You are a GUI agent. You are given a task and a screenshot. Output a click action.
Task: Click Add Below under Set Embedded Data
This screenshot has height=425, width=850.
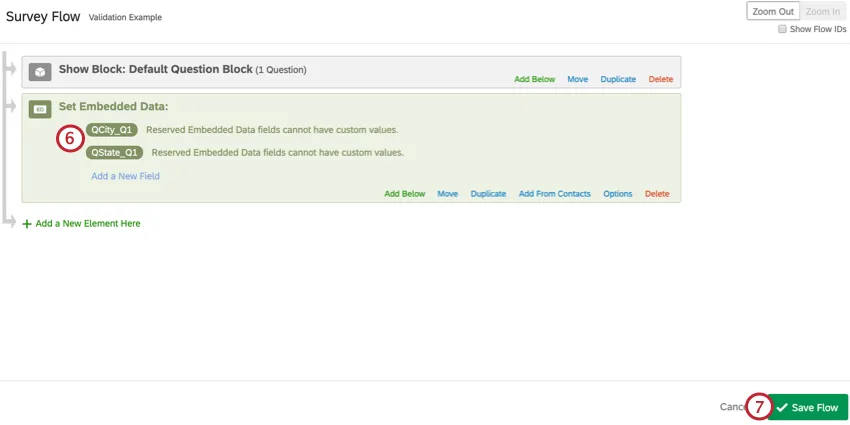[404, 194]
